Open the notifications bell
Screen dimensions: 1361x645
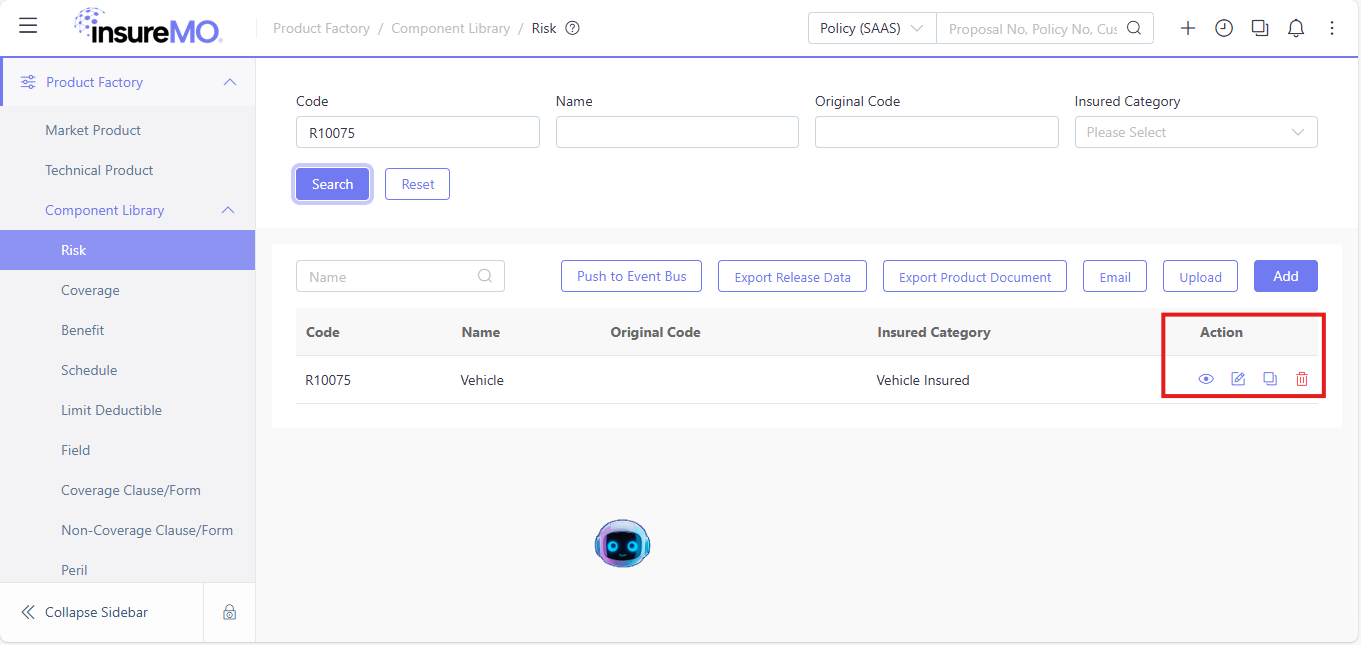[x=1296, y=28]
